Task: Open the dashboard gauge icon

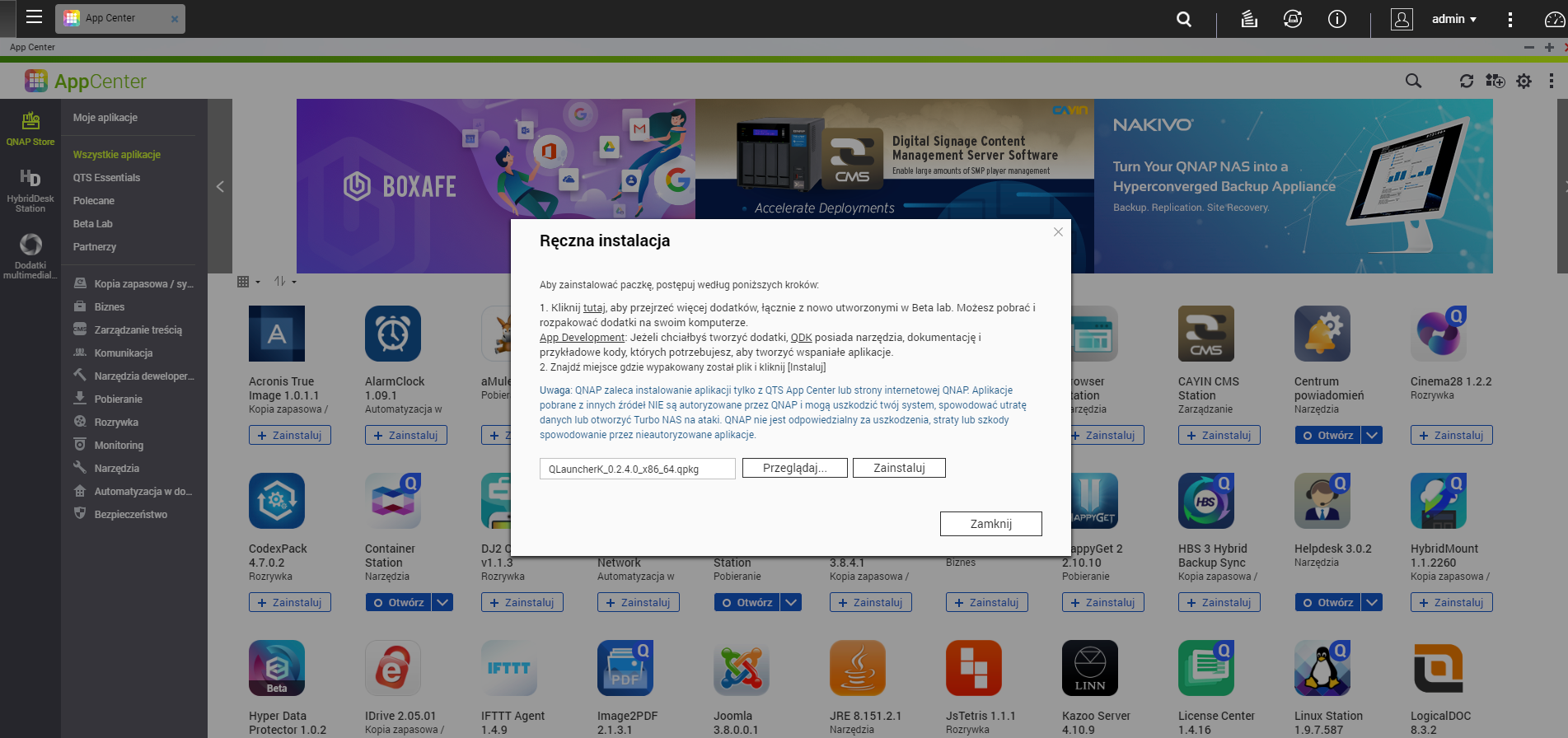Action: tap(1554, 19)
